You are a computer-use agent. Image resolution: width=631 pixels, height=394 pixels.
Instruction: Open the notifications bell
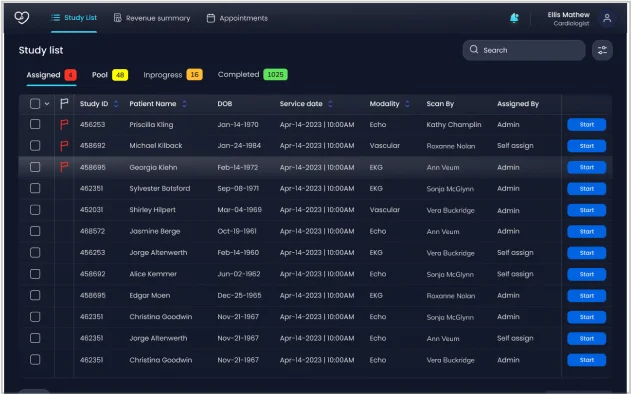pyautogui.click(x=514, y=18)
